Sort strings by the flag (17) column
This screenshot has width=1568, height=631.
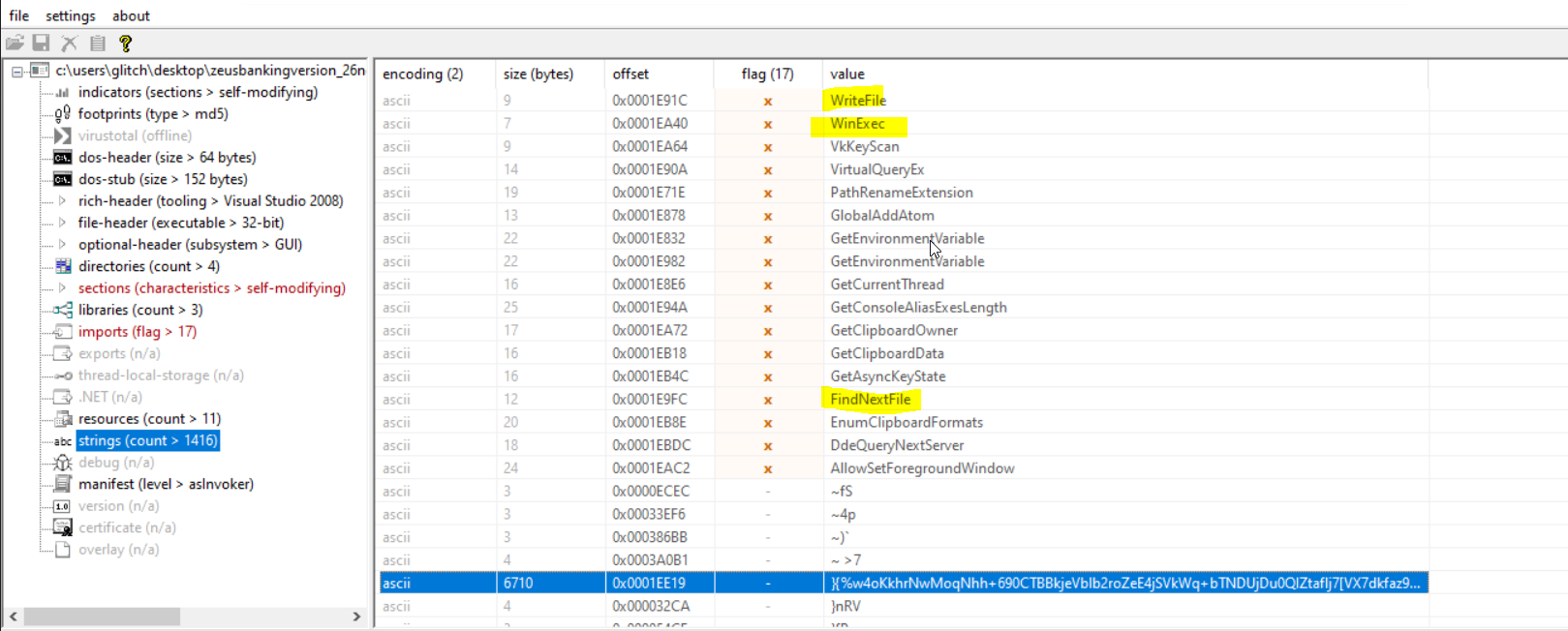[767, 74]
